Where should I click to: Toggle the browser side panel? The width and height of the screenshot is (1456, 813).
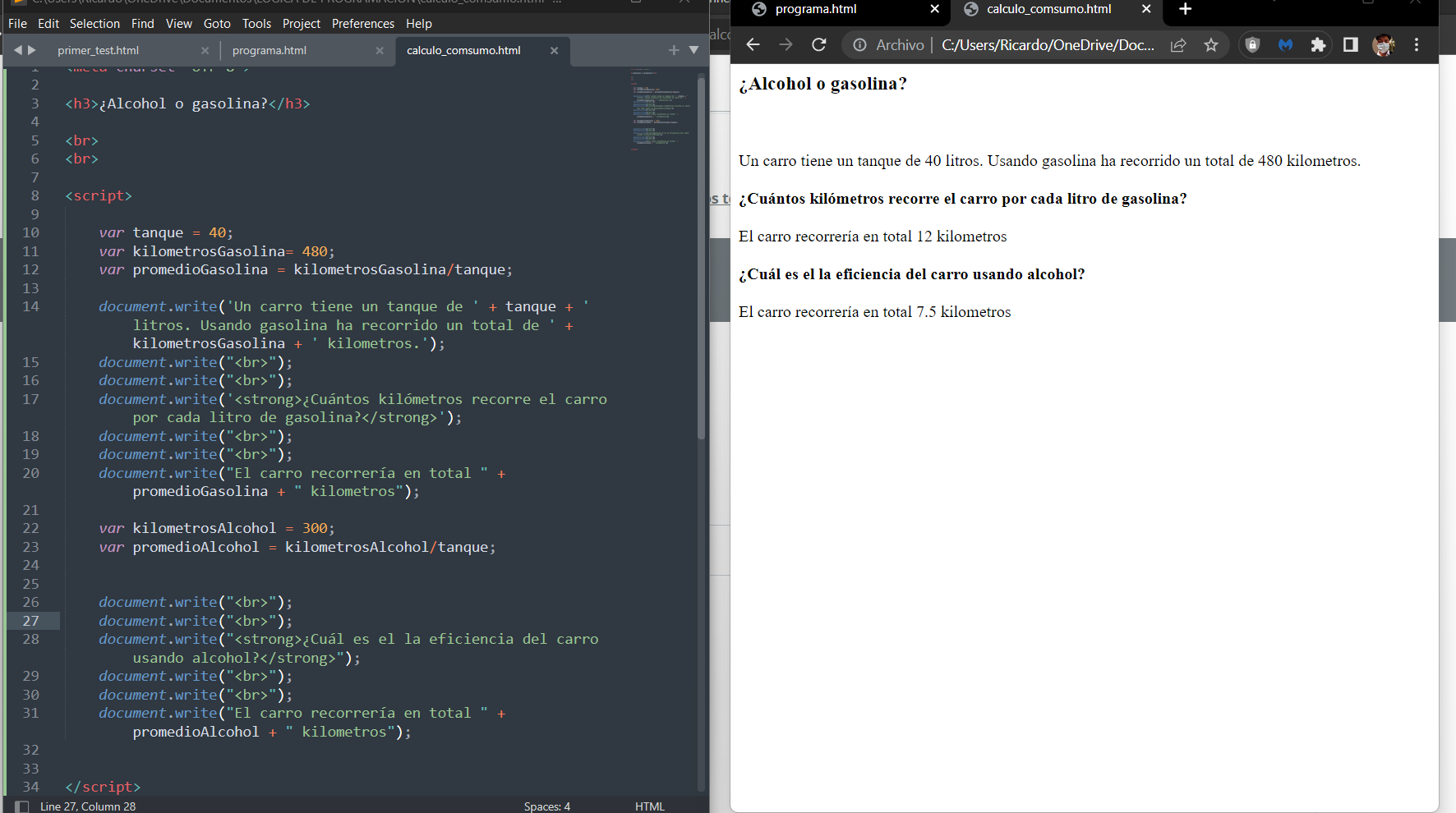[x=1351, y=44]
